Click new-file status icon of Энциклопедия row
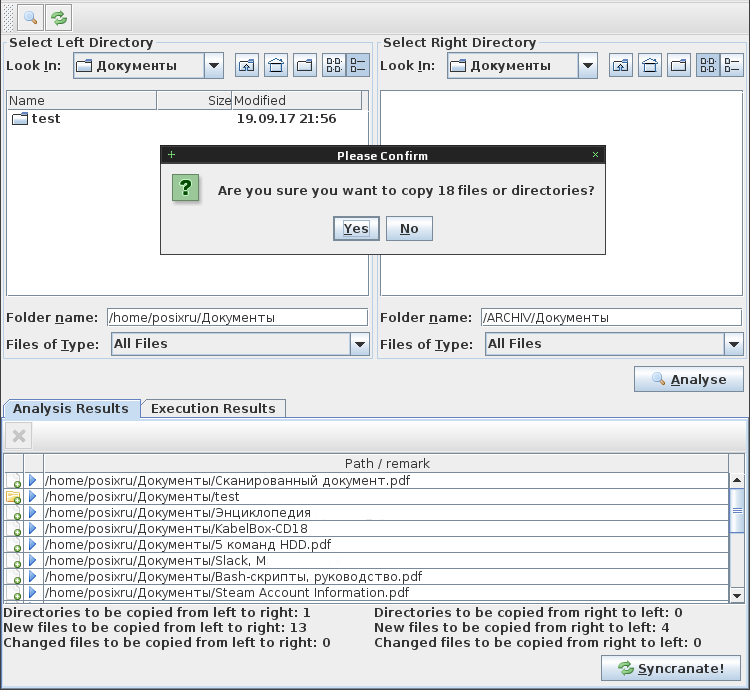The image size is (750, 690). coord(13,513)
